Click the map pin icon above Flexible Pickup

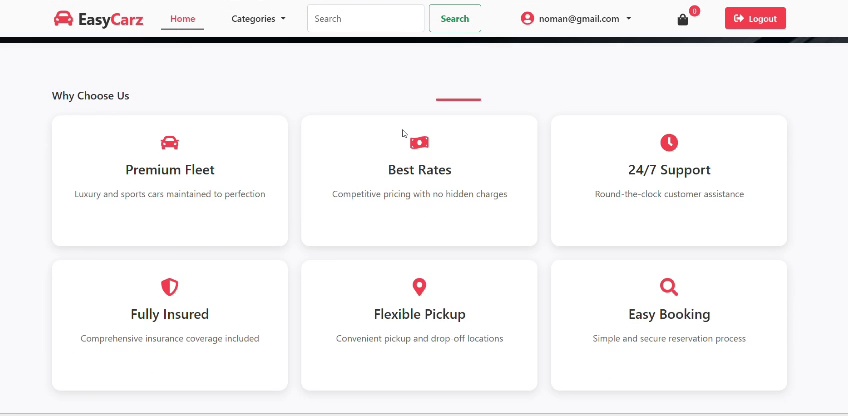(419, 287)
